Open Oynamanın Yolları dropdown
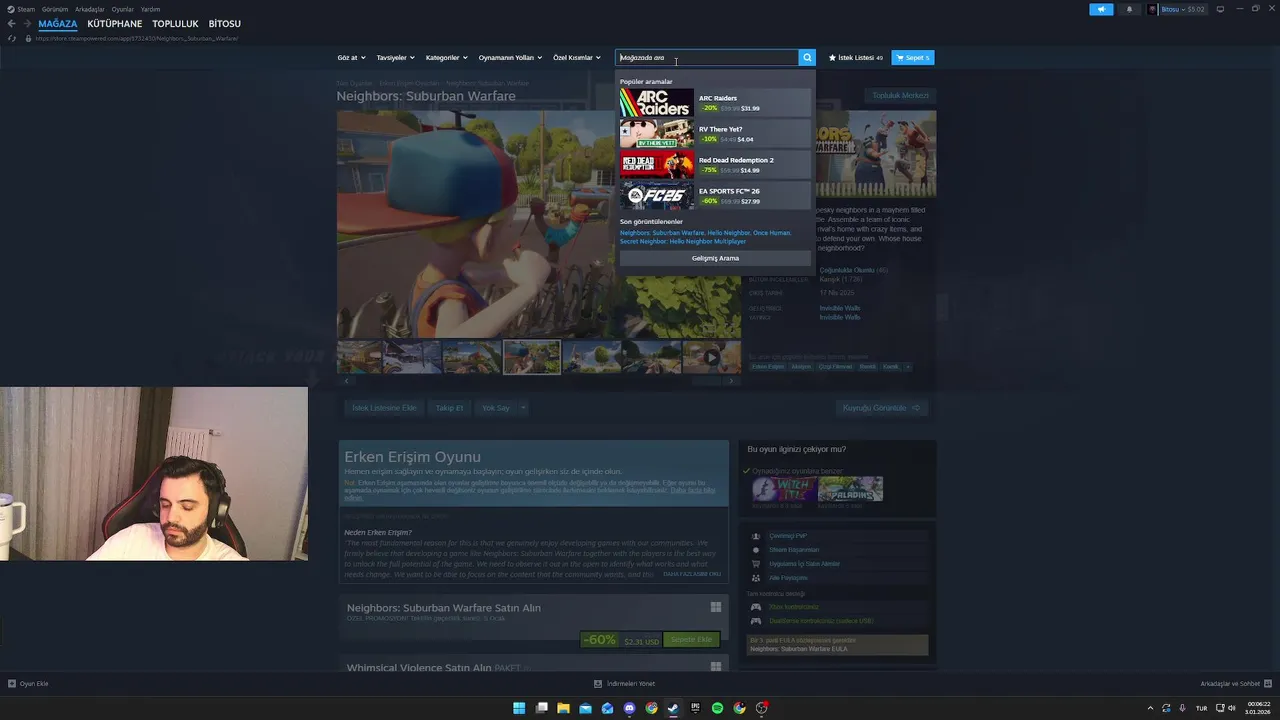 click(x=510, y=58)
